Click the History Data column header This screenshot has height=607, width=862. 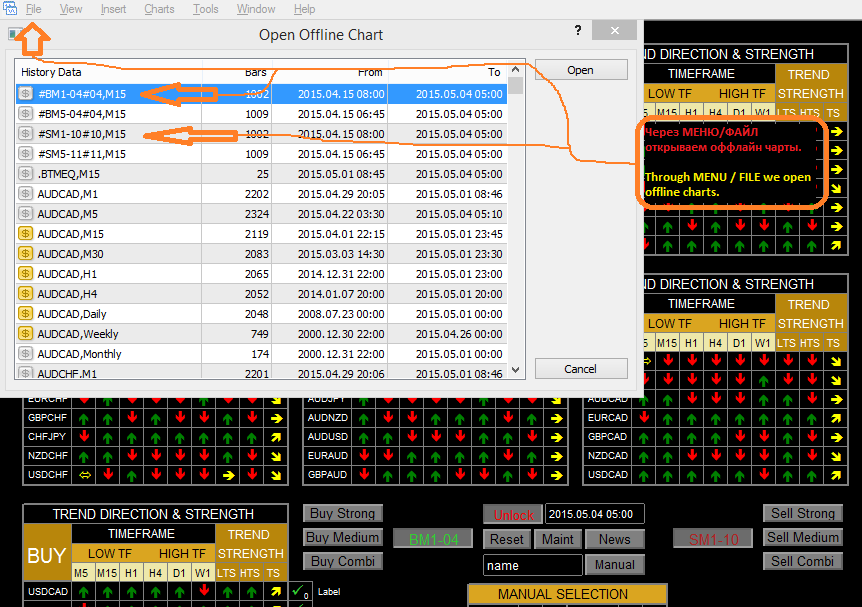[108, 72]
